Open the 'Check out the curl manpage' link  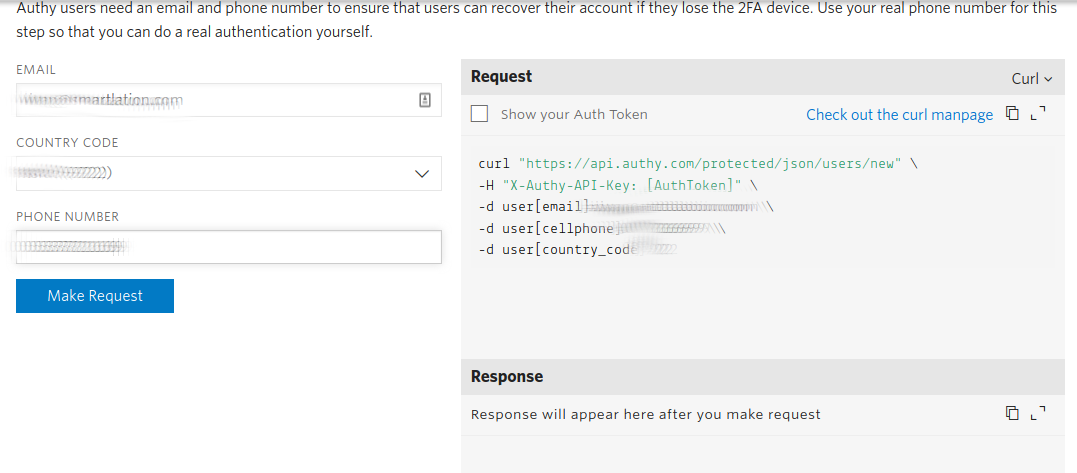899,115
